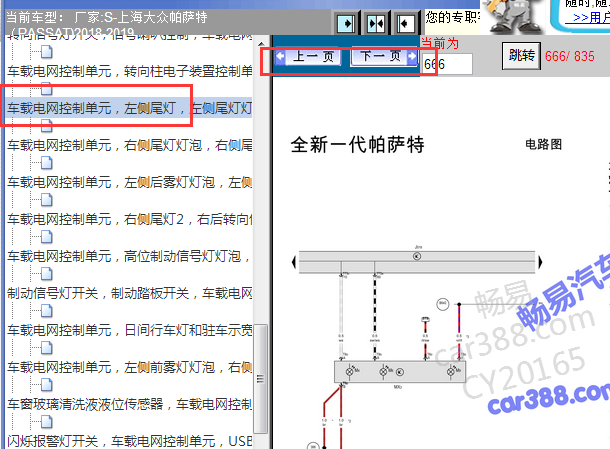The height and width of the screenshot is (449, 610).
Task: Click the 666/ 835 page counter text
Action: coord(570,56)
